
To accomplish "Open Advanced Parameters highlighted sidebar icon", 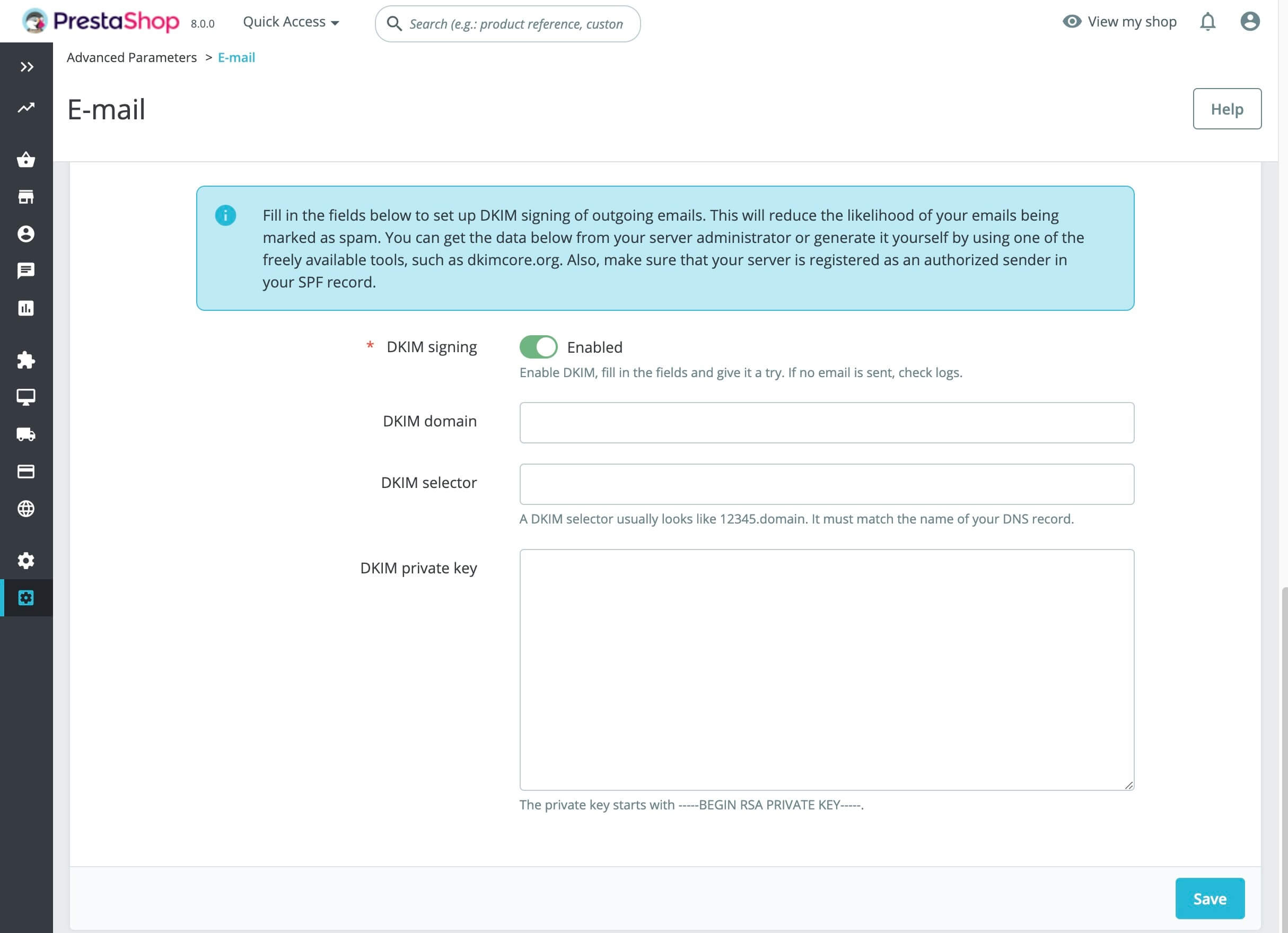I will (26, 598).
